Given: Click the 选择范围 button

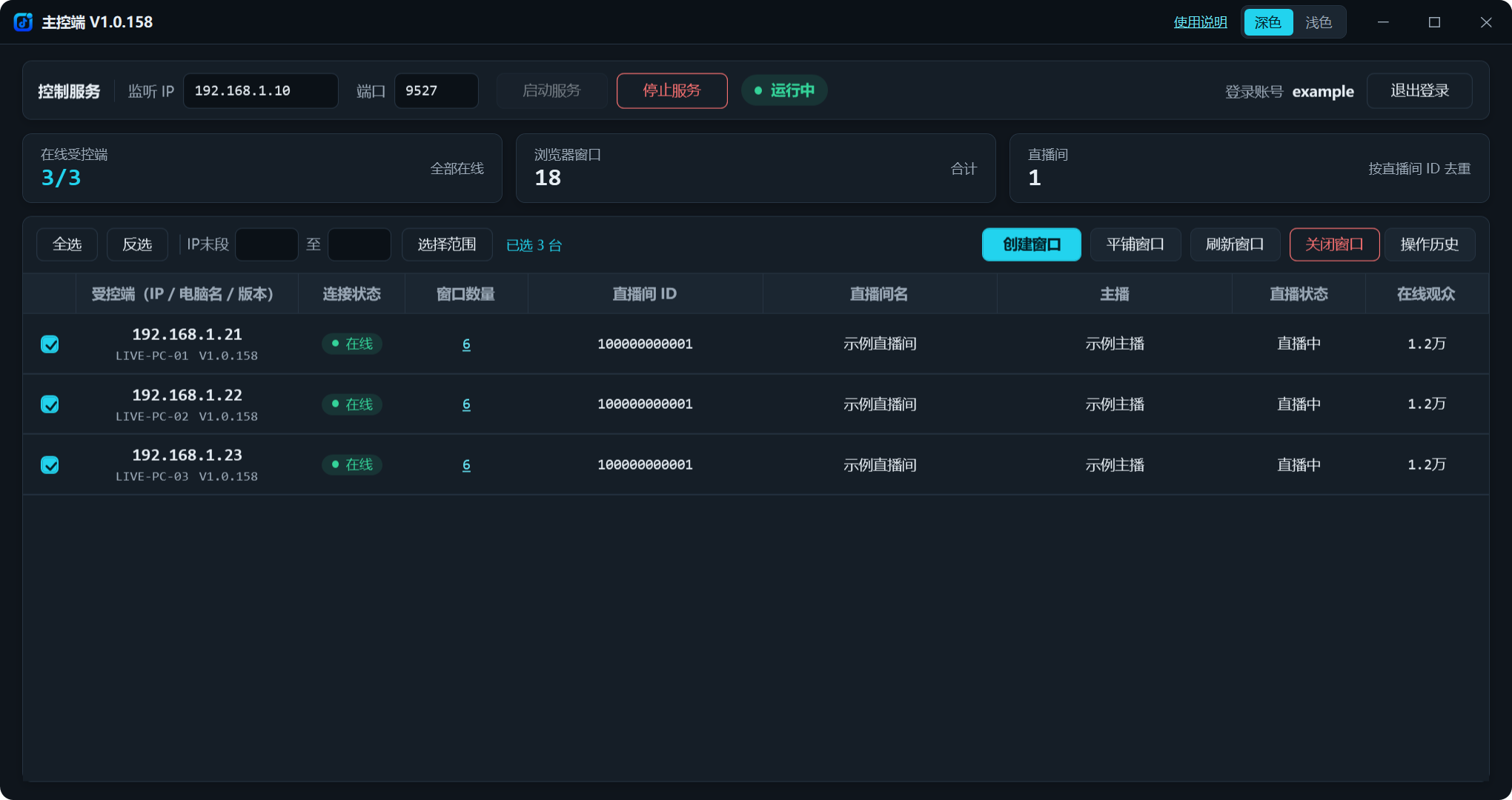Looking at the screenshot, I should (x=447, y=244).
